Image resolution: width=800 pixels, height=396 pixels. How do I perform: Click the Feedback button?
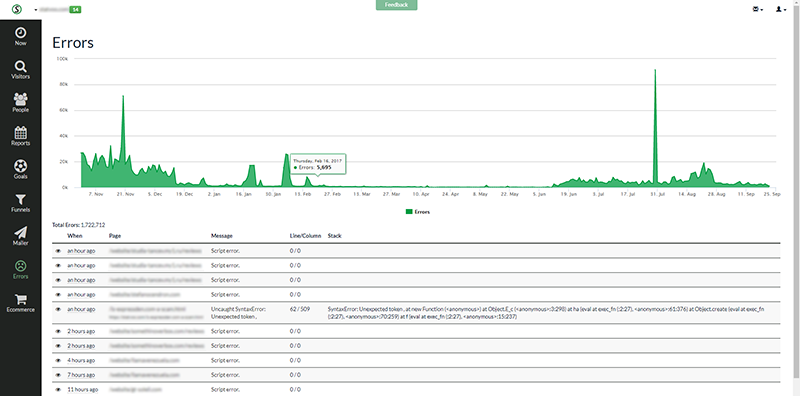(396, 5)
